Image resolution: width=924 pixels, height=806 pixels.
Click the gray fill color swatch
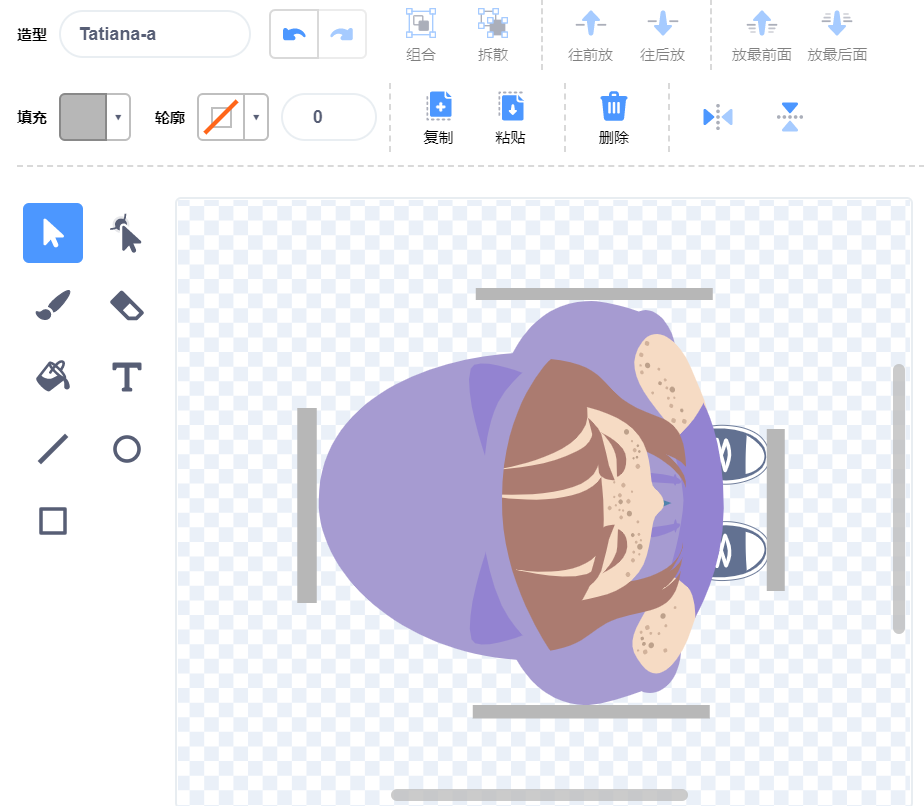83,117
